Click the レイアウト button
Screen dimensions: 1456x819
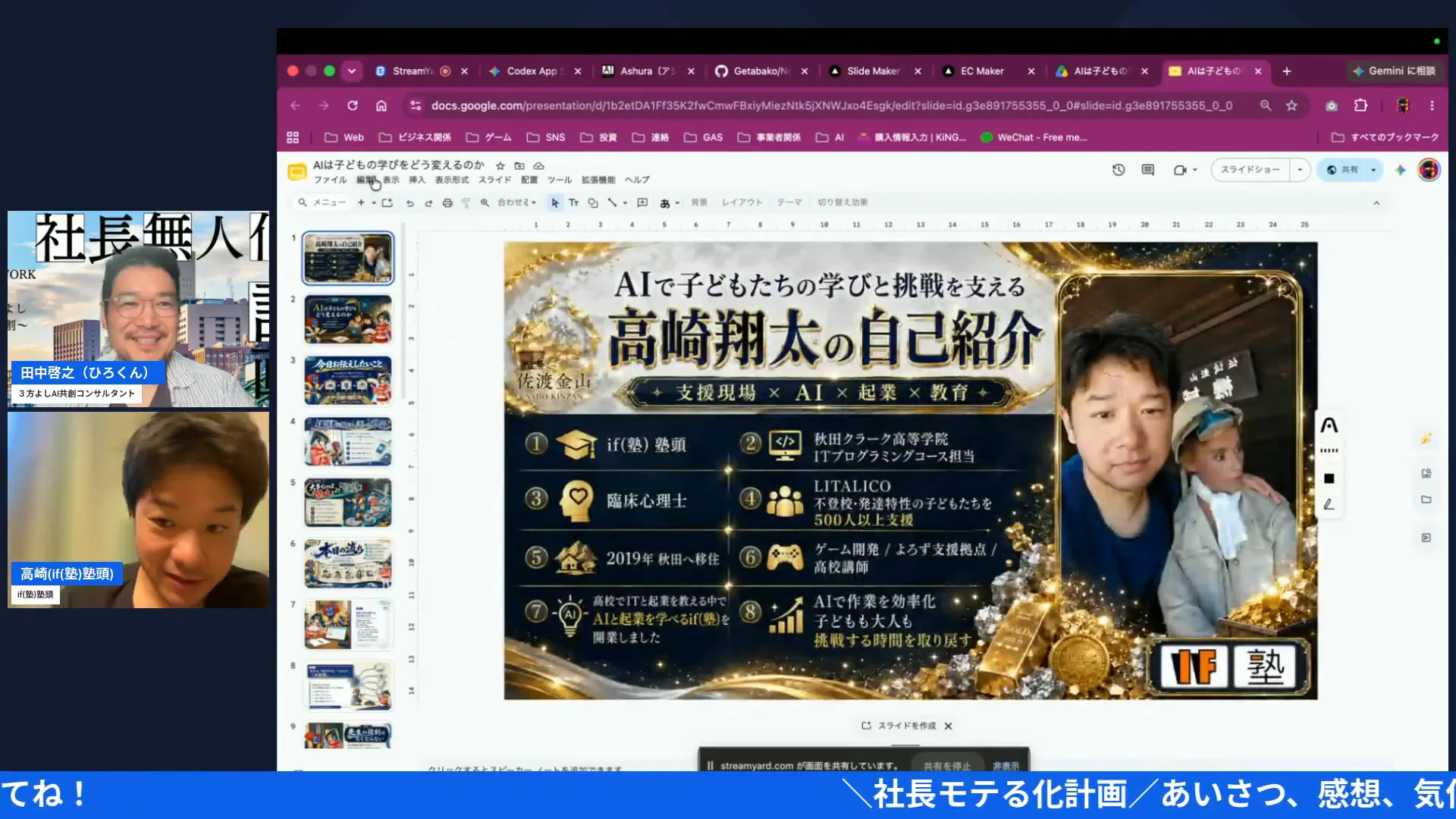(x=742, y=203)
